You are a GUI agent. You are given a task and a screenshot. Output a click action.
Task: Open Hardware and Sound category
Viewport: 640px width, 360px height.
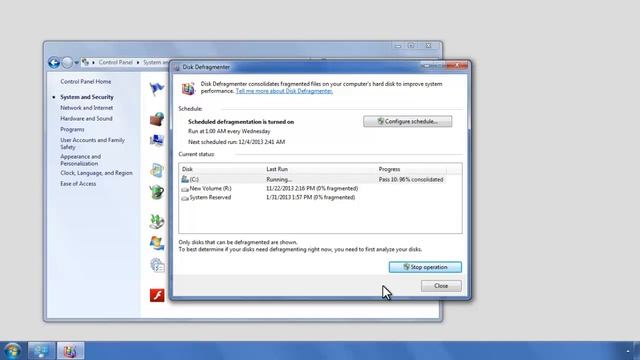(86, 118)
